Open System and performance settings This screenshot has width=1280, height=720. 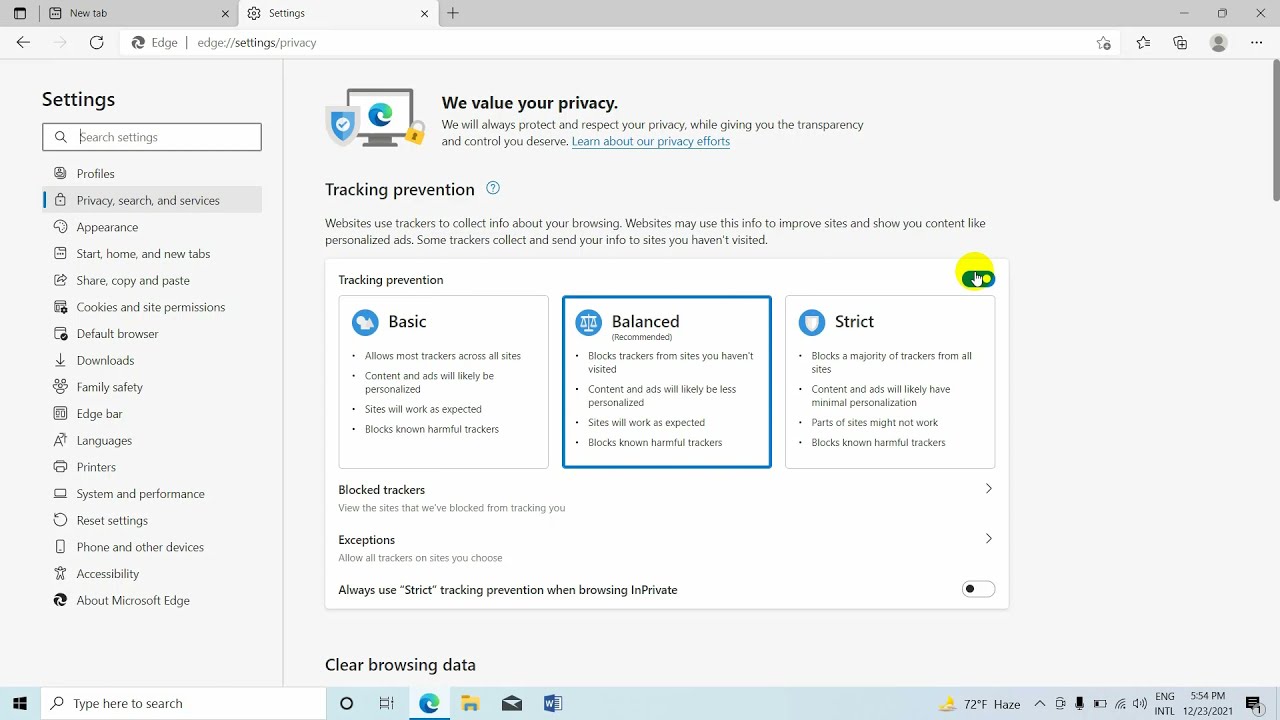[x=152, y=494]
